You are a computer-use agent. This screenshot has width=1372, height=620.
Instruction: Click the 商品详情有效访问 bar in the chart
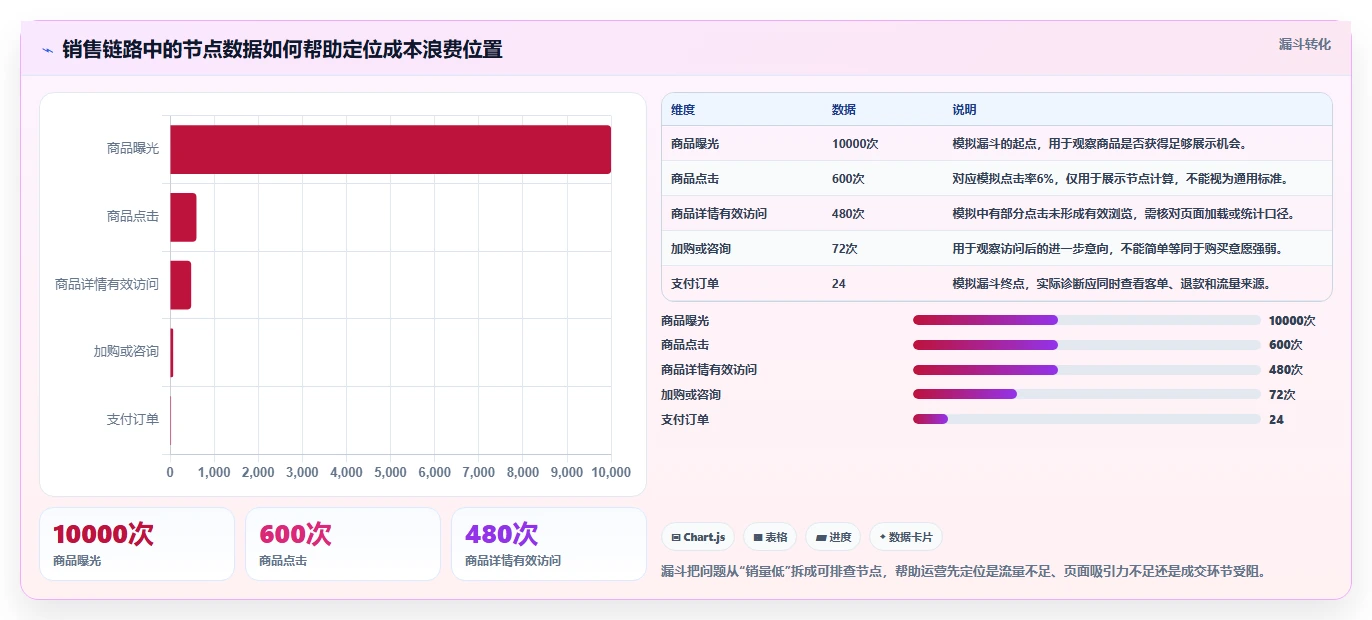[x=180, y=285]
